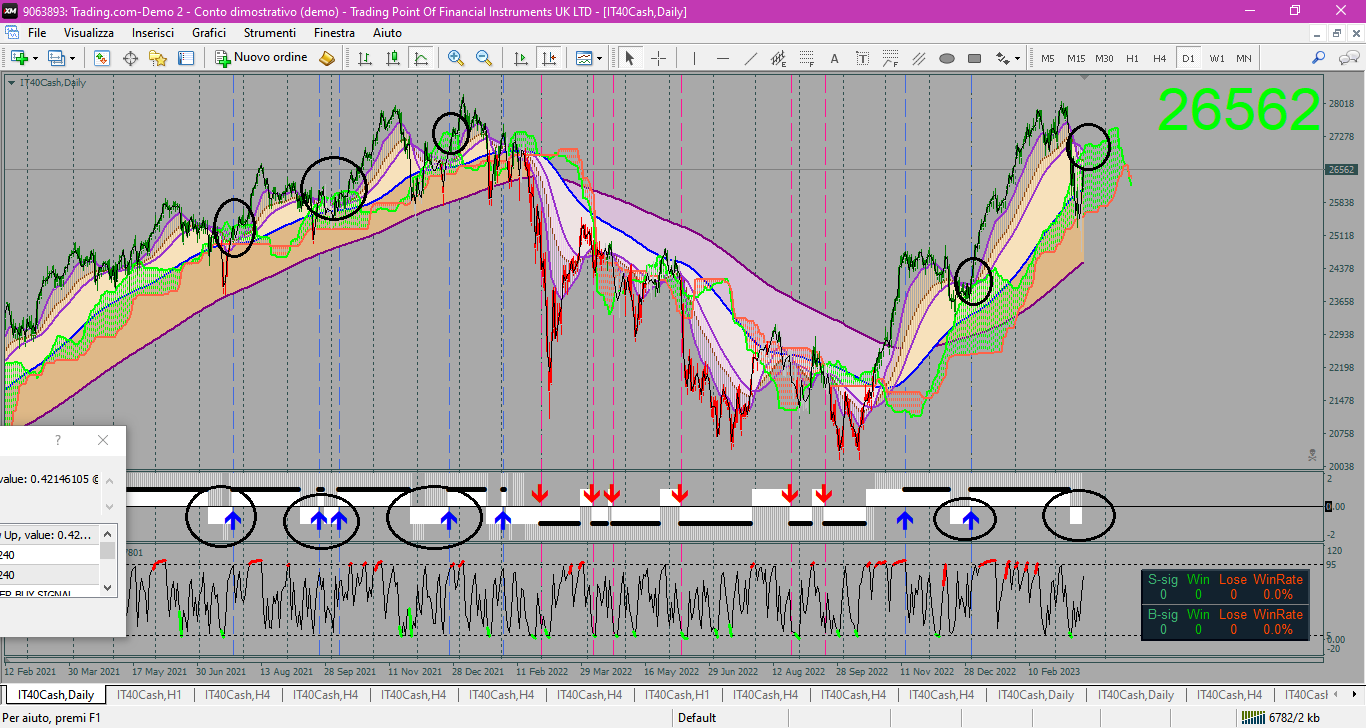Open the Aiuto menu
1366x728 pixels.
(387, 33)
